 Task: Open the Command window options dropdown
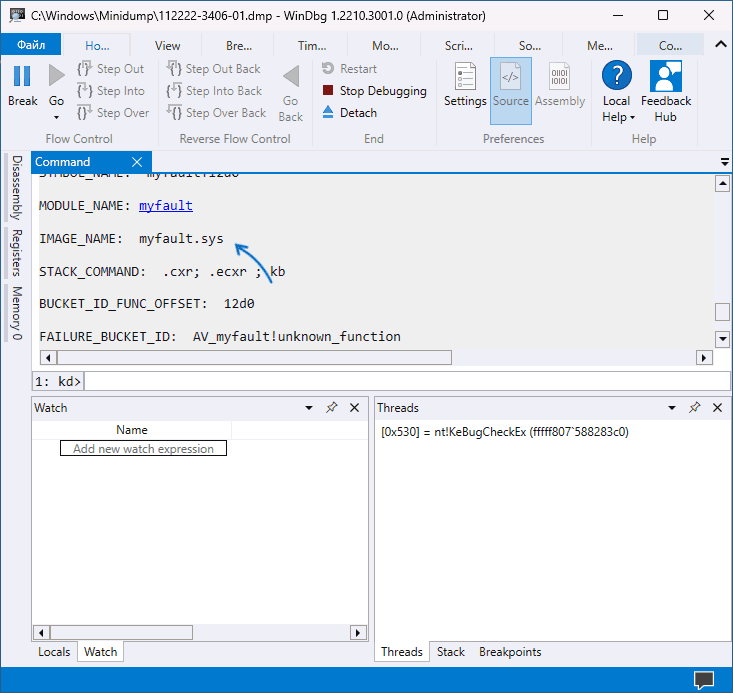(x=725, y=162)
